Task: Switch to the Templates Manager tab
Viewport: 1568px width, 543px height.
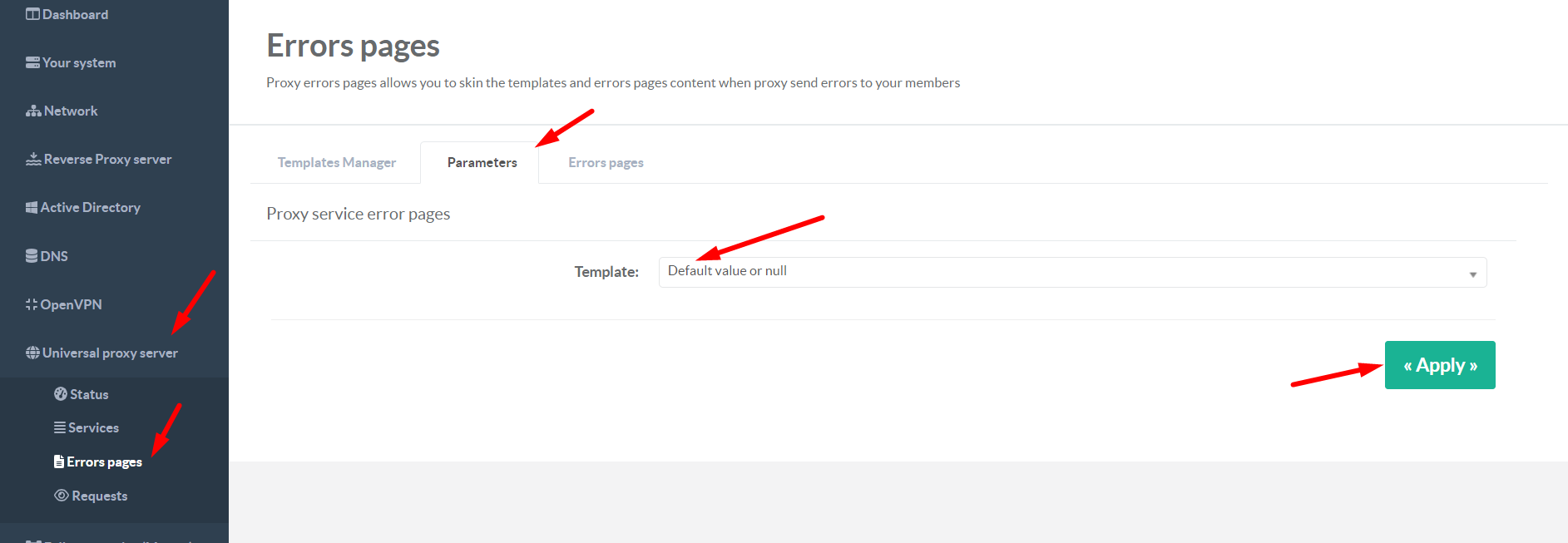Action: pyautogui.click(x=336, y=162)
